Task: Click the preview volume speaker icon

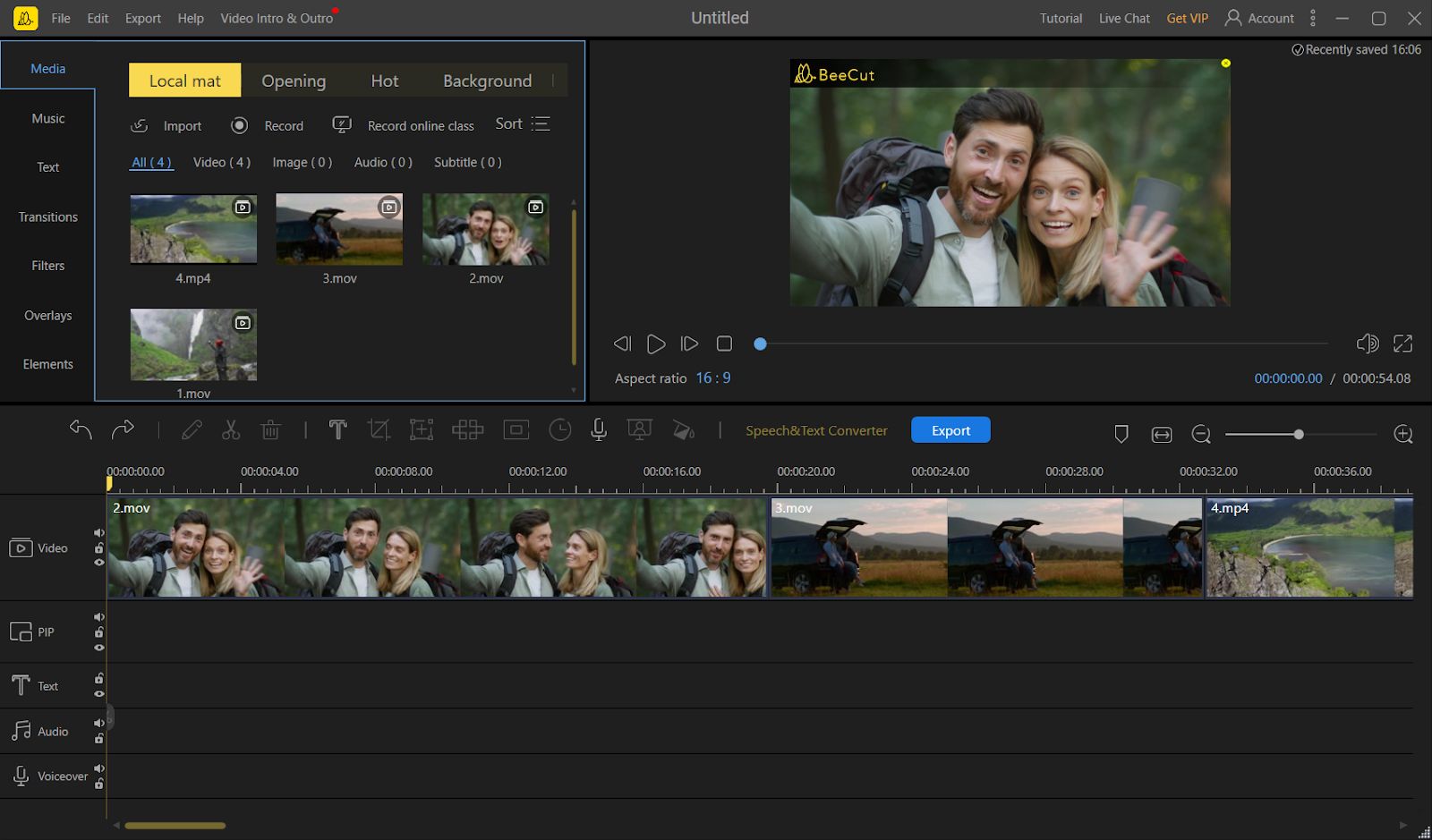Action: [x=1367, y=344]
